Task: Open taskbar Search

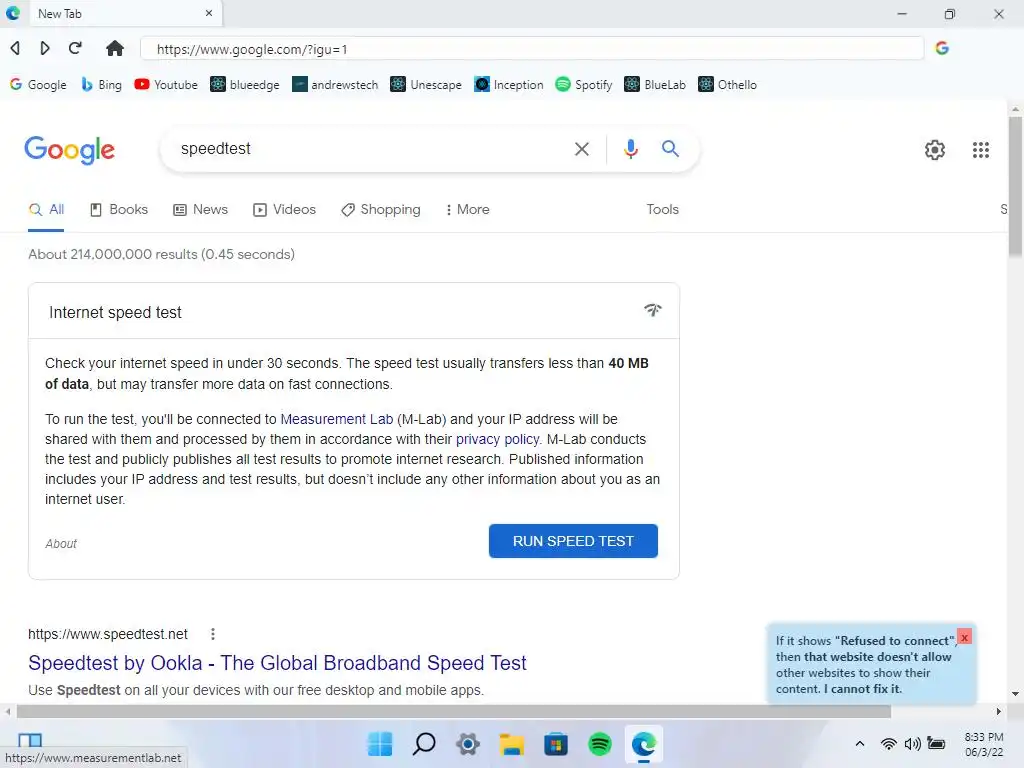Action: pos(424,744)
